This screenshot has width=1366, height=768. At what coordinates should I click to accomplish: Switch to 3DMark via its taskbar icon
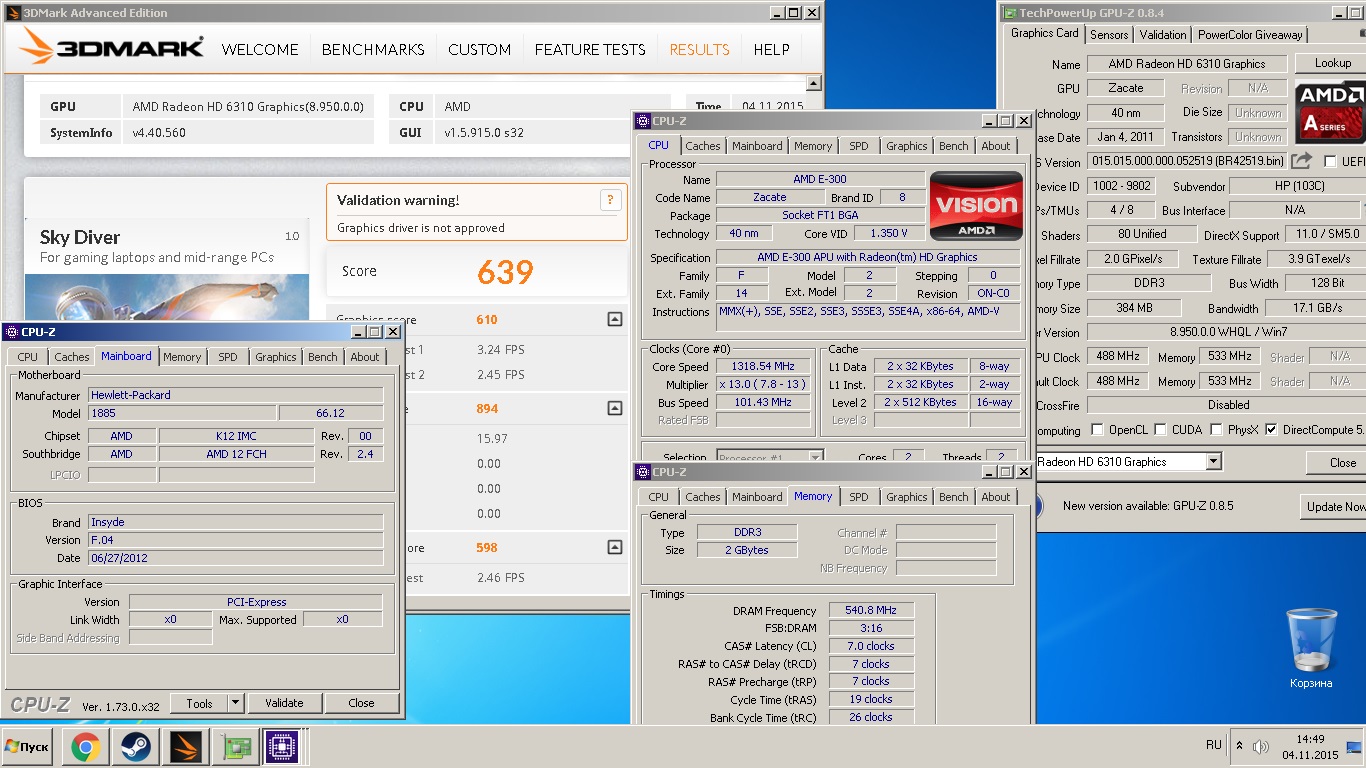[185, 747]
